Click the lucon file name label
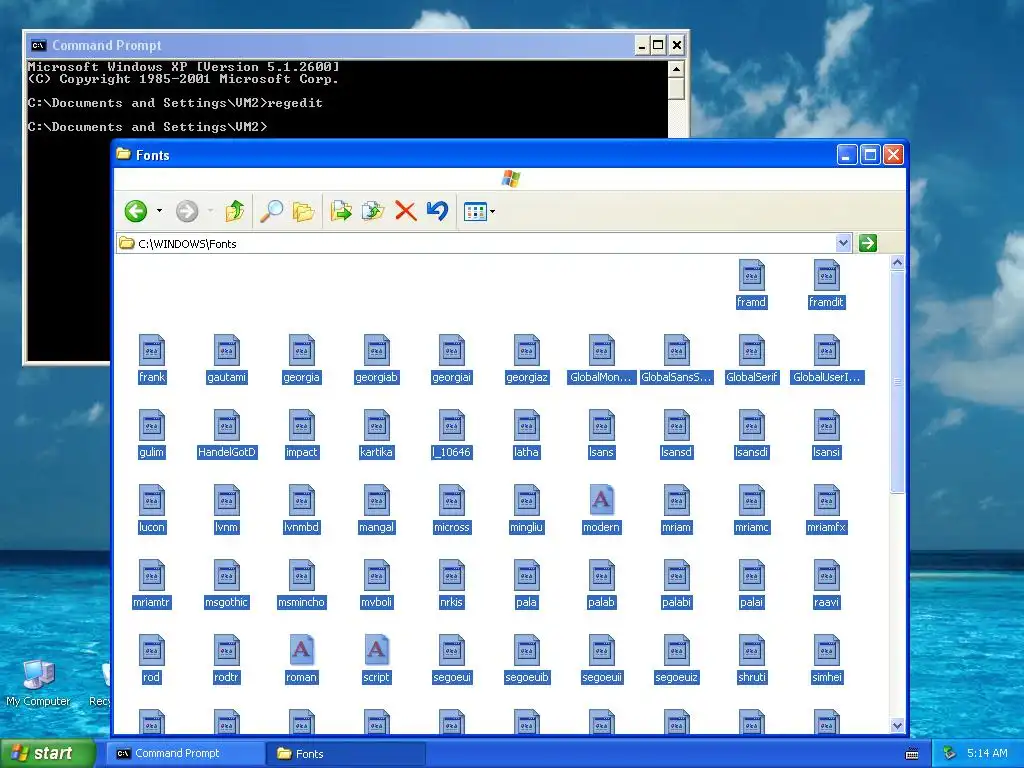The image size is (1024, 768). tap(152, 527)
